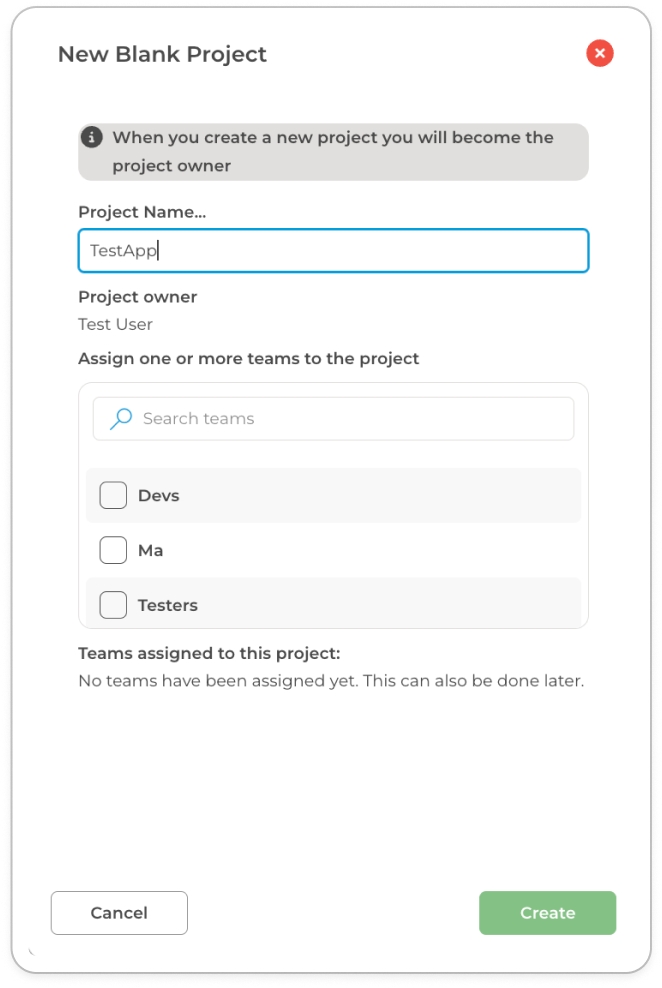Click into the Search teams field
This screenshot has height=988, width=662.
pyautogui.click(x=350, y=419)
